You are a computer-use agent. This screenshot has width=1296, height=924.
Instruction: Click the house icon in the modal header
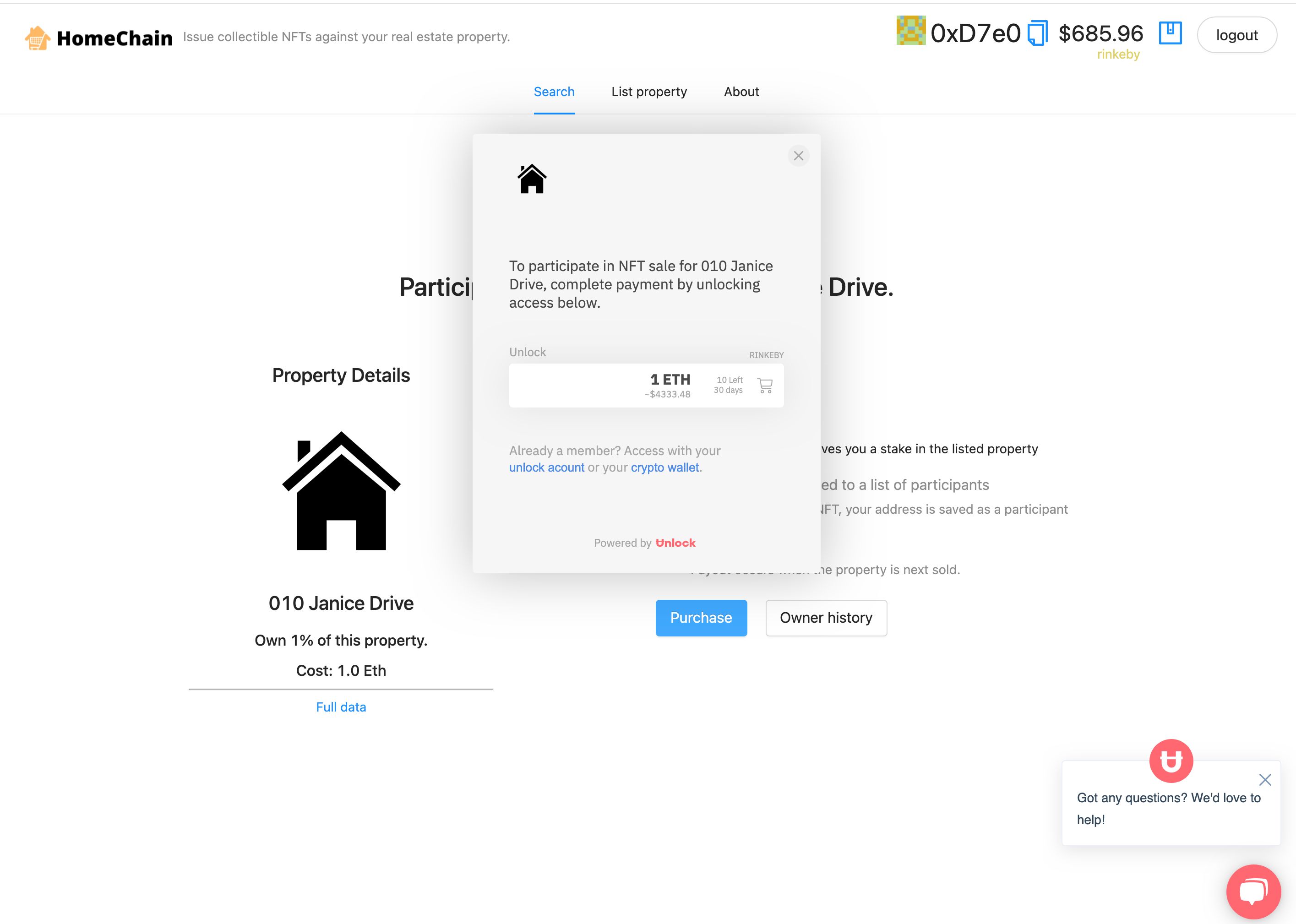pyautogui.click(x=530, y=177)
